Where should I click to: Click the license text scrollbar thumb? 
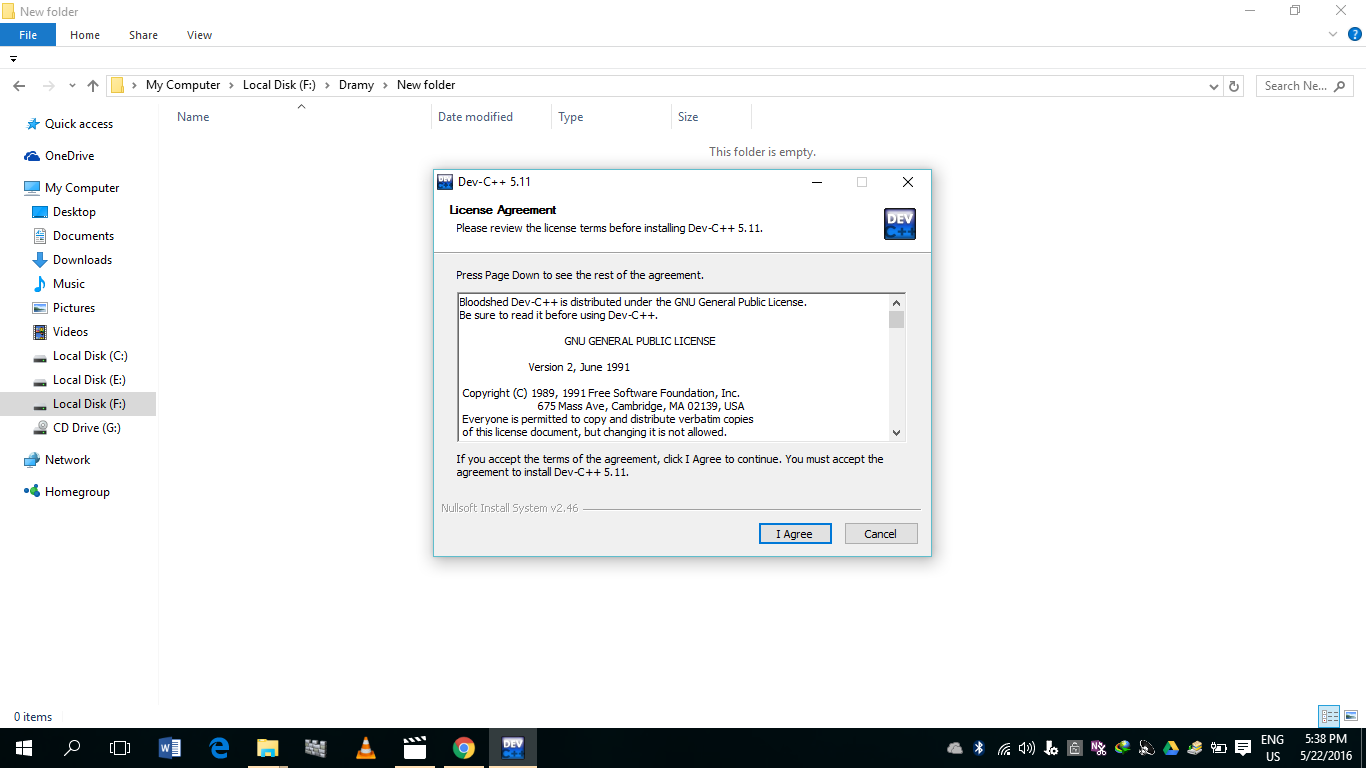tap(896, 319)
